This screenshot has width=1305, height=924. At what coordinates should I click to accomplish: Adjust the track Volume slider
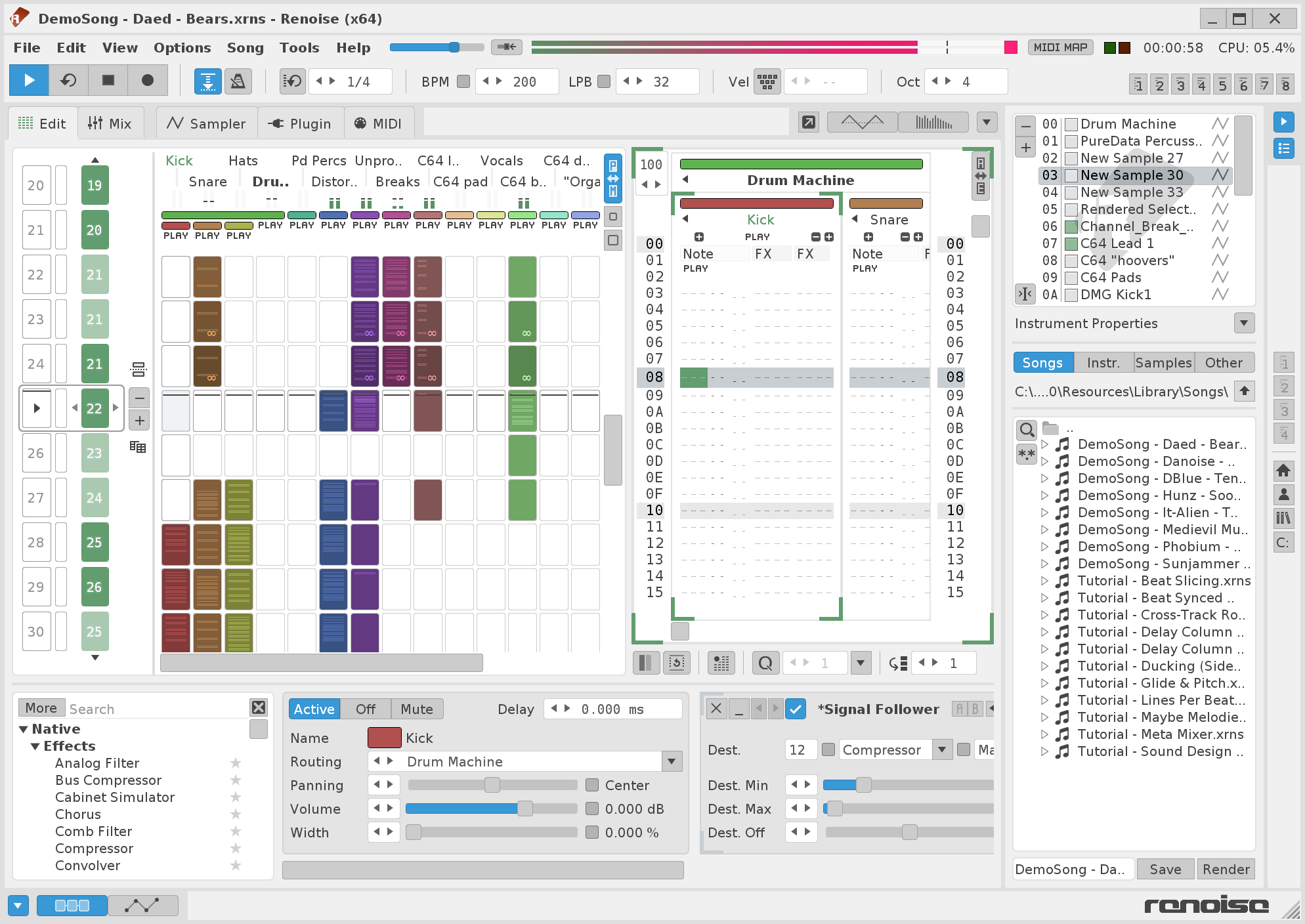[x=491, y=808]
